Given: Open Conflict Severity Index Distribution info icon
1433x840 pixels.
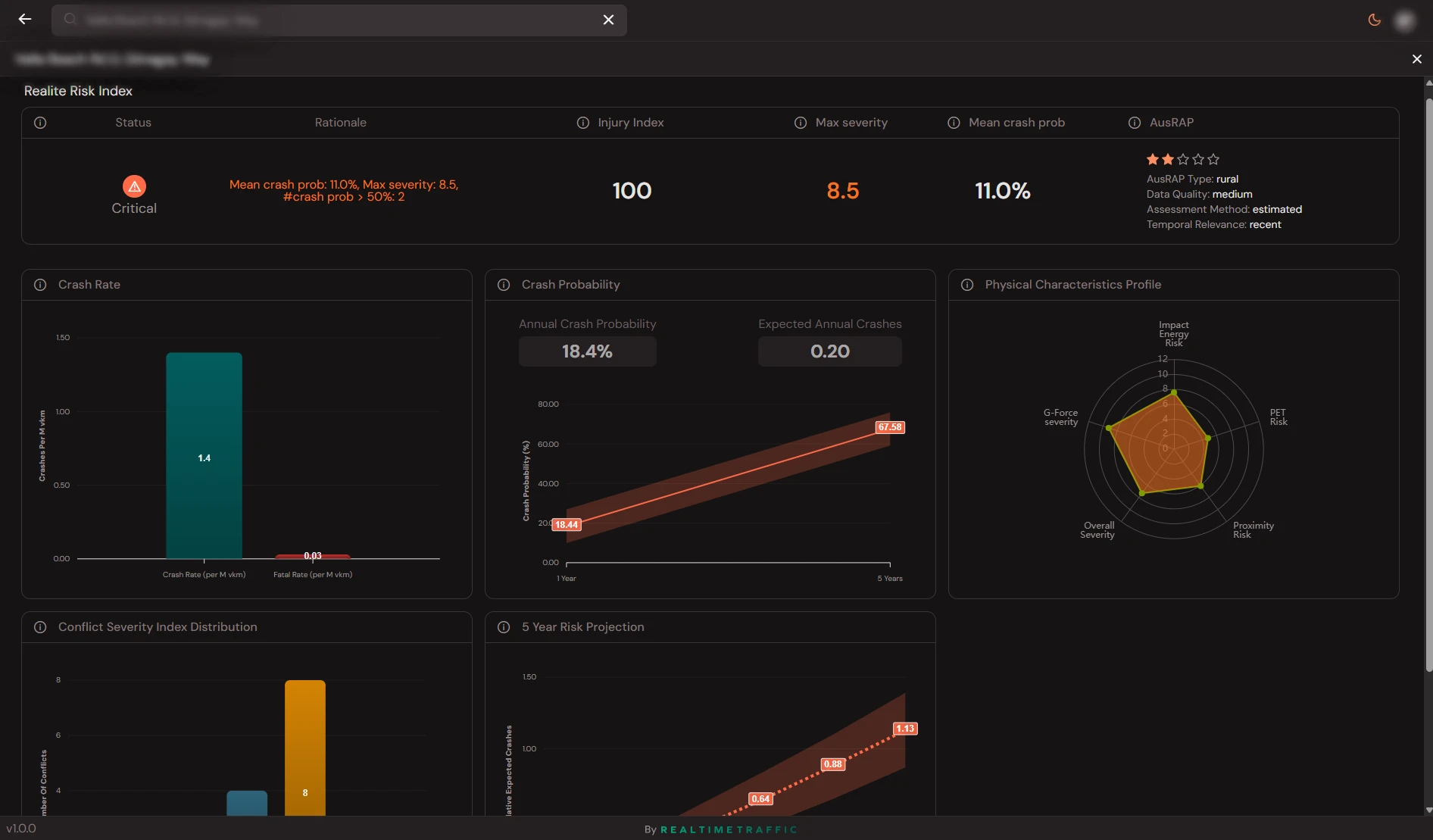Looking at the screenshot, I should (40, 627).
